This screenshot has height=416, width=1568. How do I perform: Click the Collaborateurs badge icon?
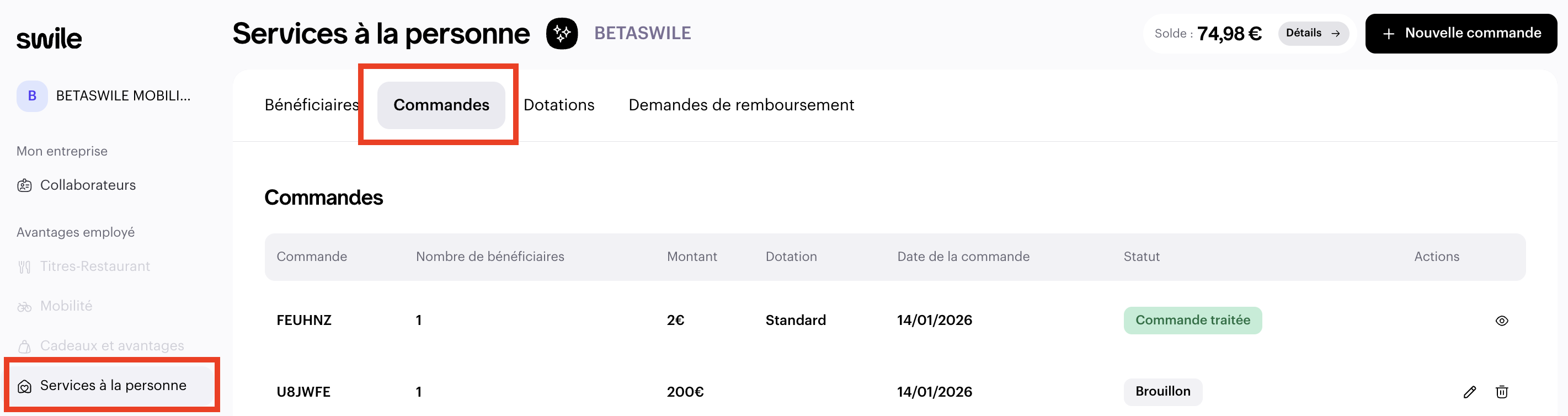[24, 185]
